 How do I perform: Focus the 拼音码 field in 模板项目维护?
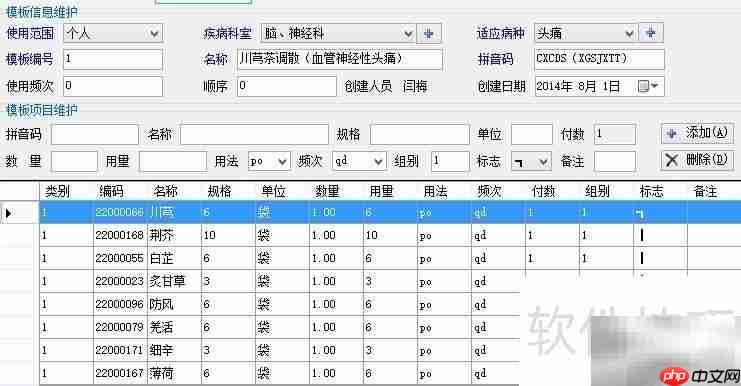[x=95, y=135]
